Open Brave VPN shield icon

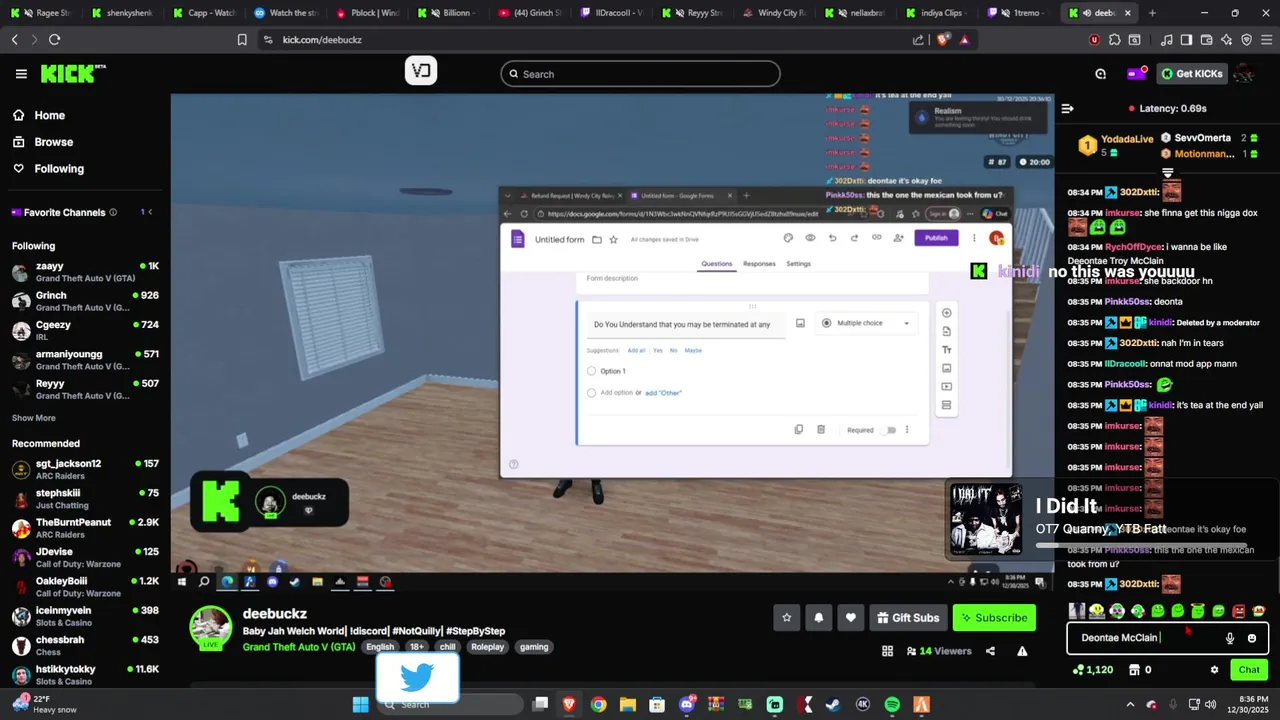[x=1246, y=40]
